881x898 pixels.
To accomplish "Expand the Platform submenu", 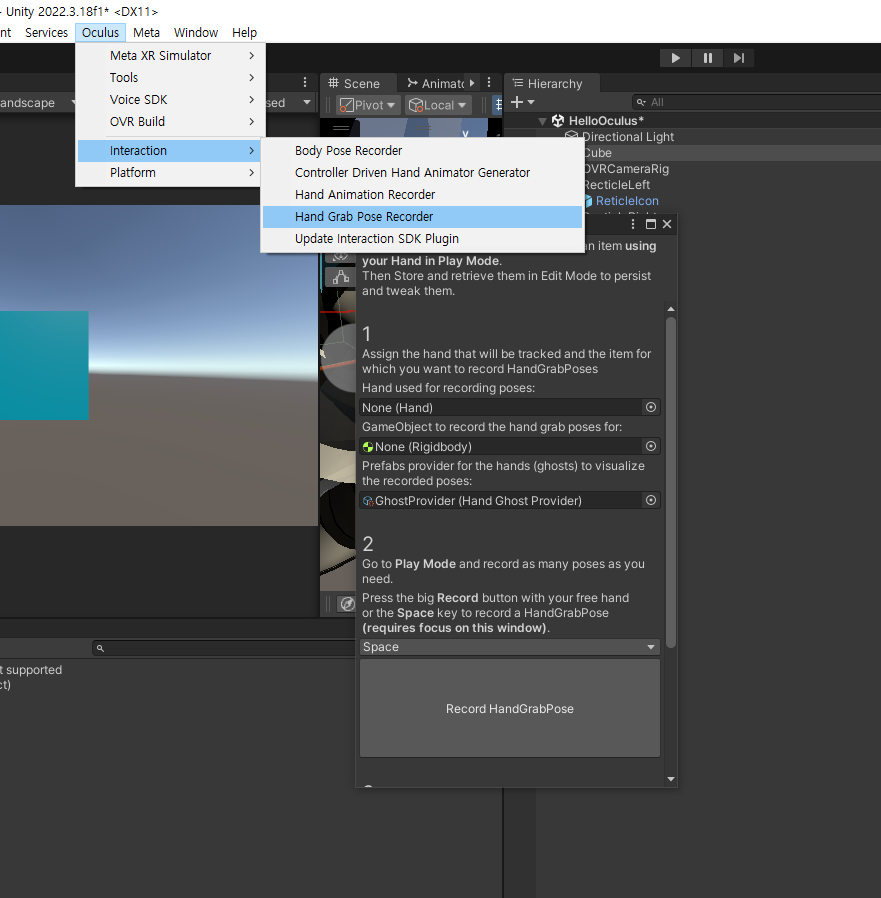I will click(170, 172).
